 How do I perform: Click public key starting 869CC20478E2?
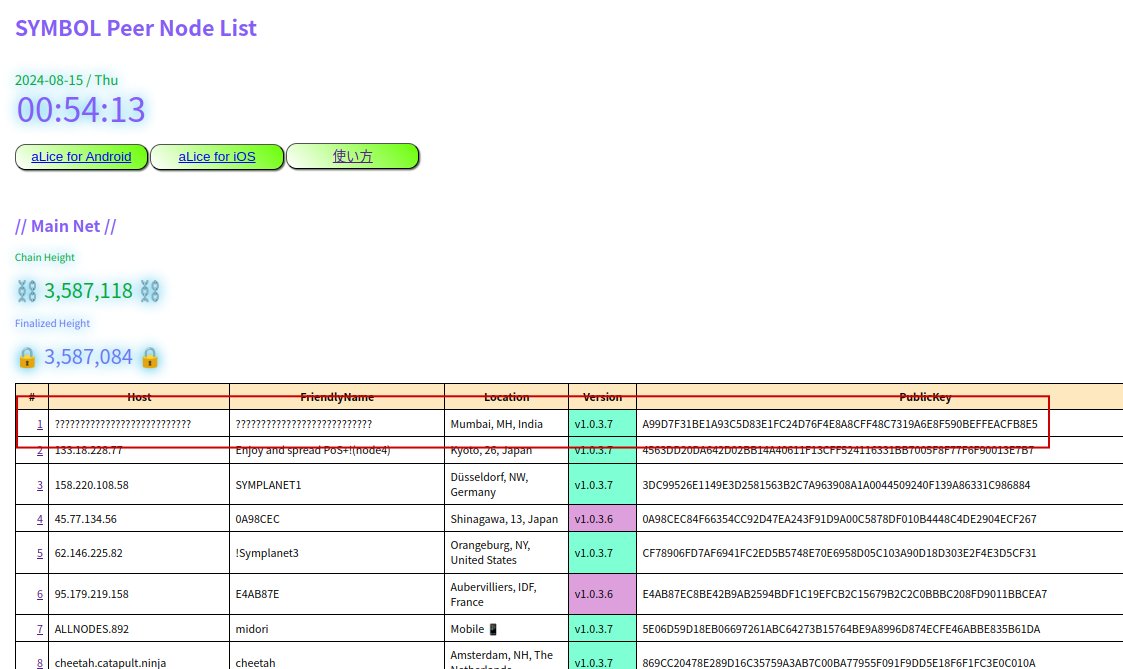click(x=839, y=663)
